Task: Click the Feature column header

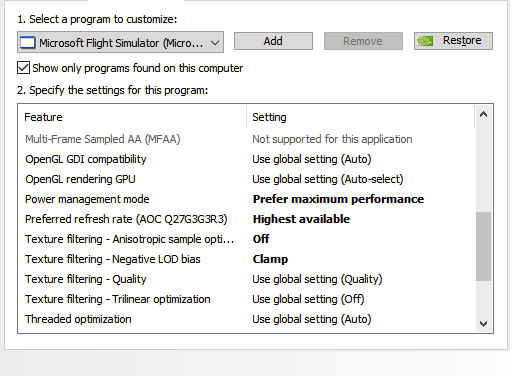Action: [133, 117]
